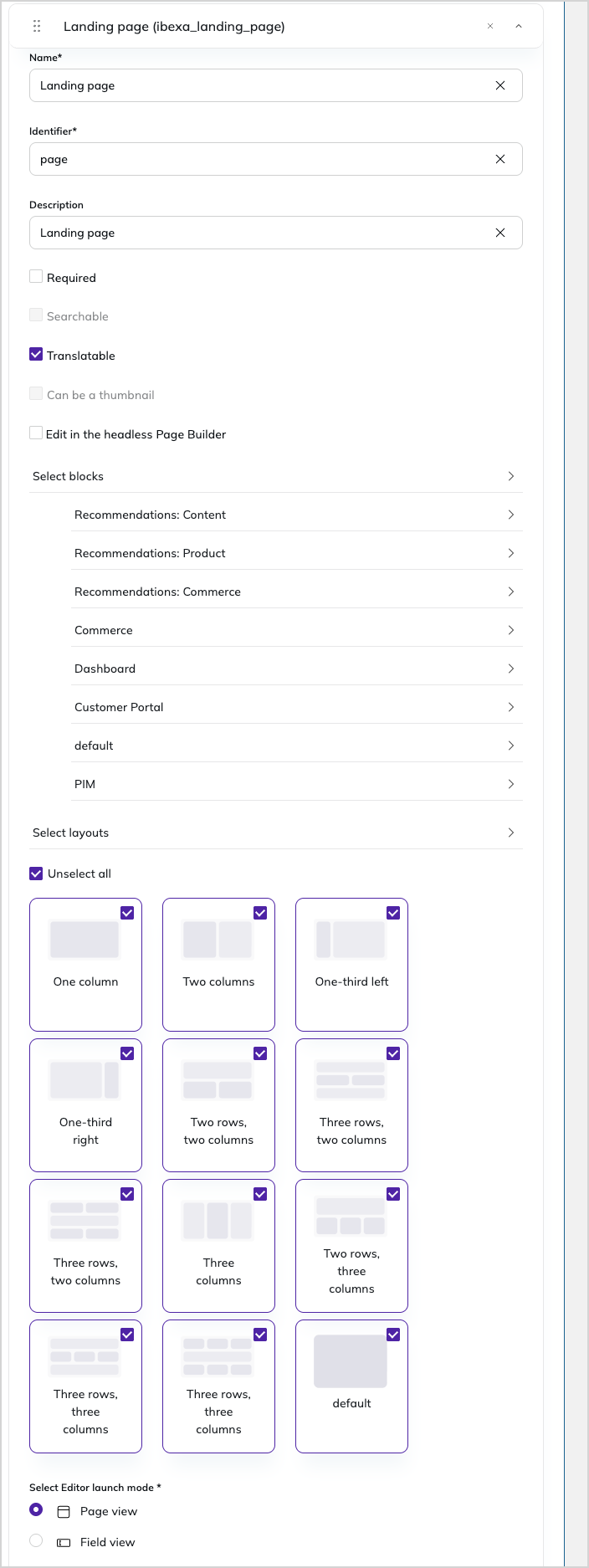Click the Landing page (ibexa_landing_page) header title
The image size is (589, 1568).
(x=174, y=27)
